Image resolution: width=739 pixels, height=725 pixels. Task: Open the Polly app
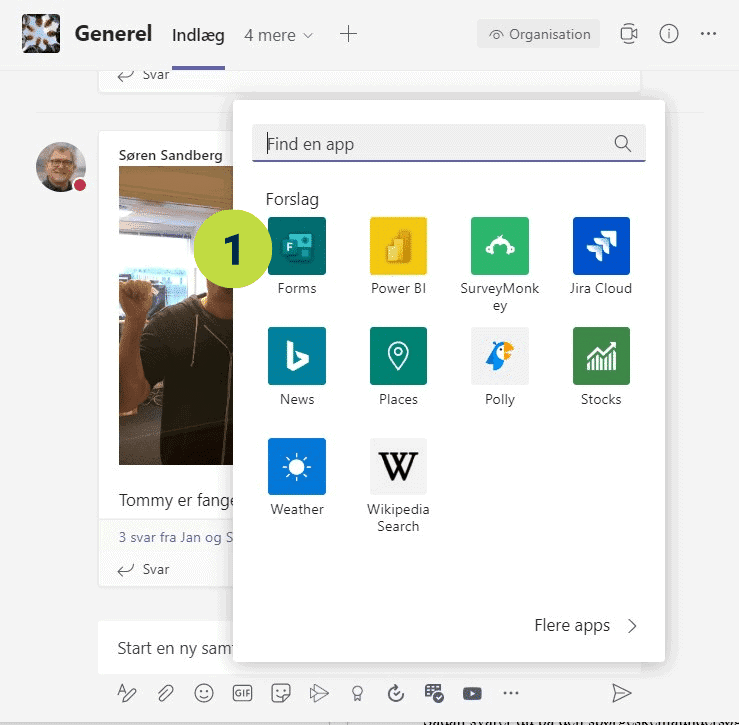coord(500,356)
